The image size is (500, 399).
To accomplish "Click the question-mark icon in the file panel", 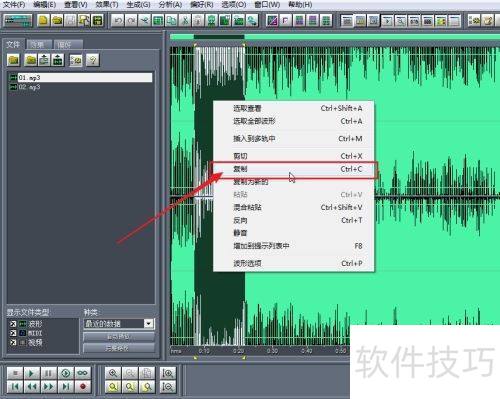I will [x=93, y=60].
